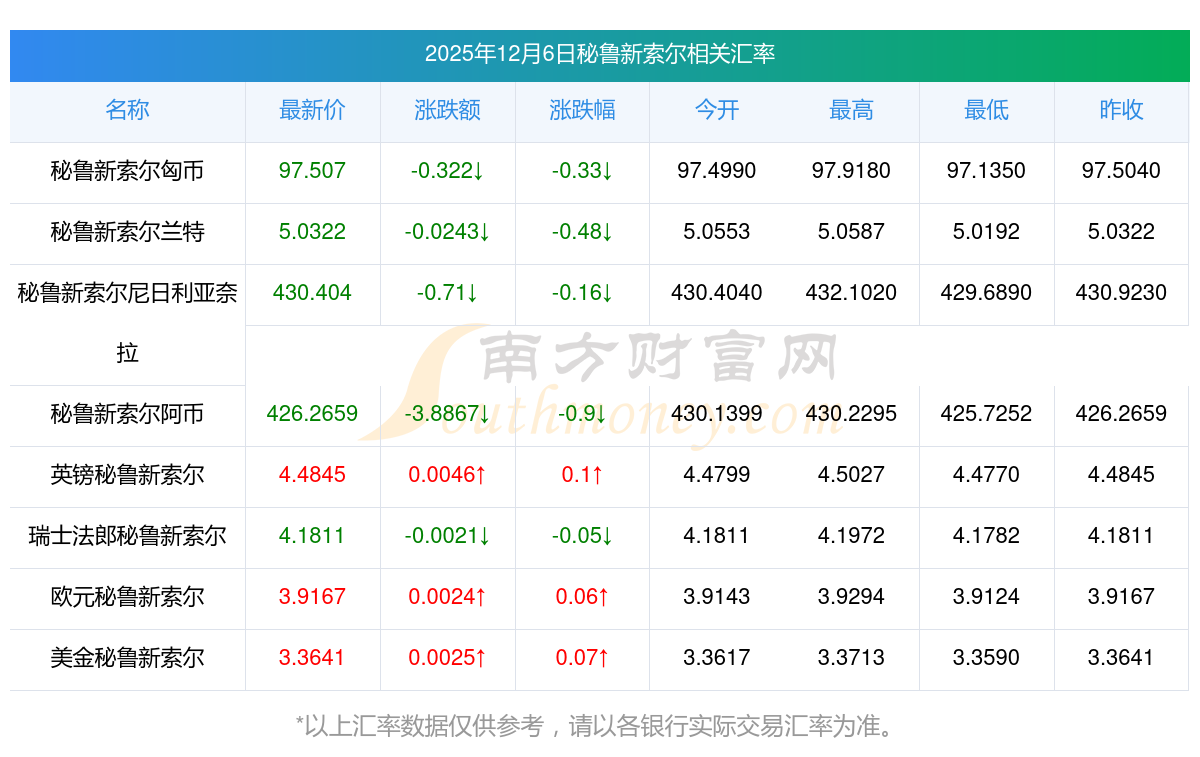This screenshot has height=757, width=1200.
Task: Click low value 4.4770
Action: [x=986, y=475]
